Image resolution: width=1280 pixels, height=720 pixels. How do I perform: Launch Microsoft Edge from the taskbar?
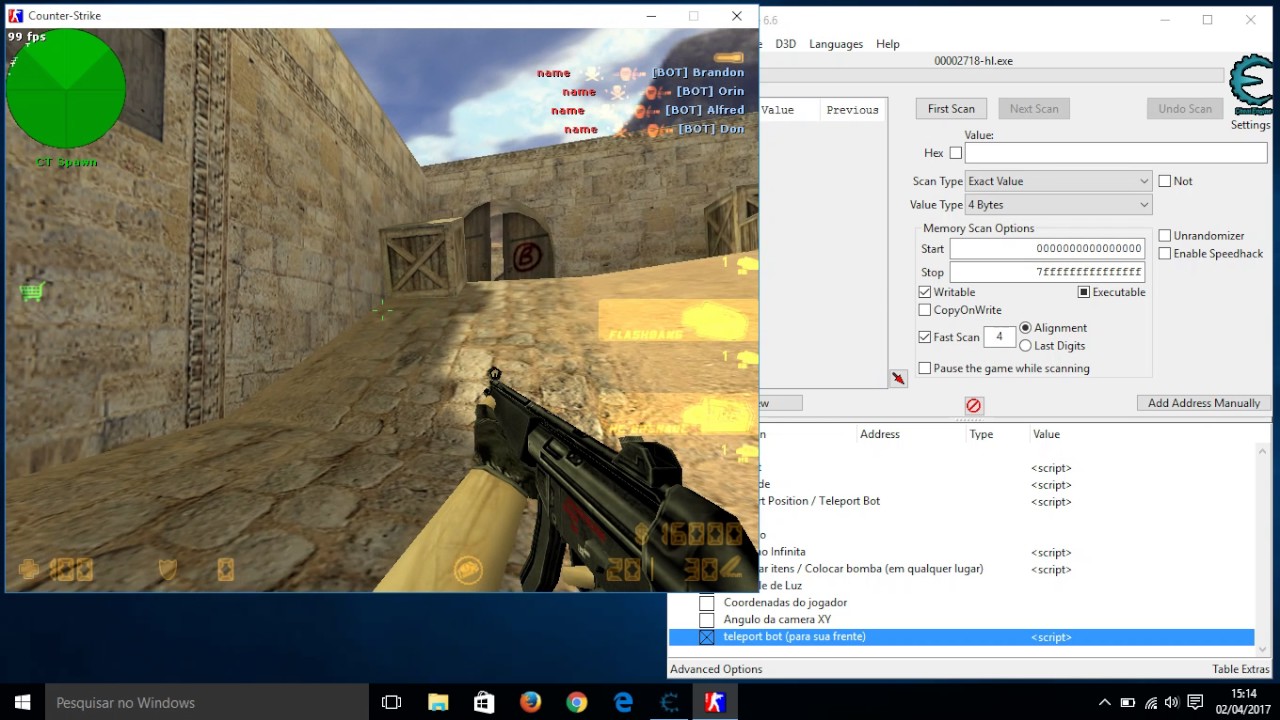(623, 702)
